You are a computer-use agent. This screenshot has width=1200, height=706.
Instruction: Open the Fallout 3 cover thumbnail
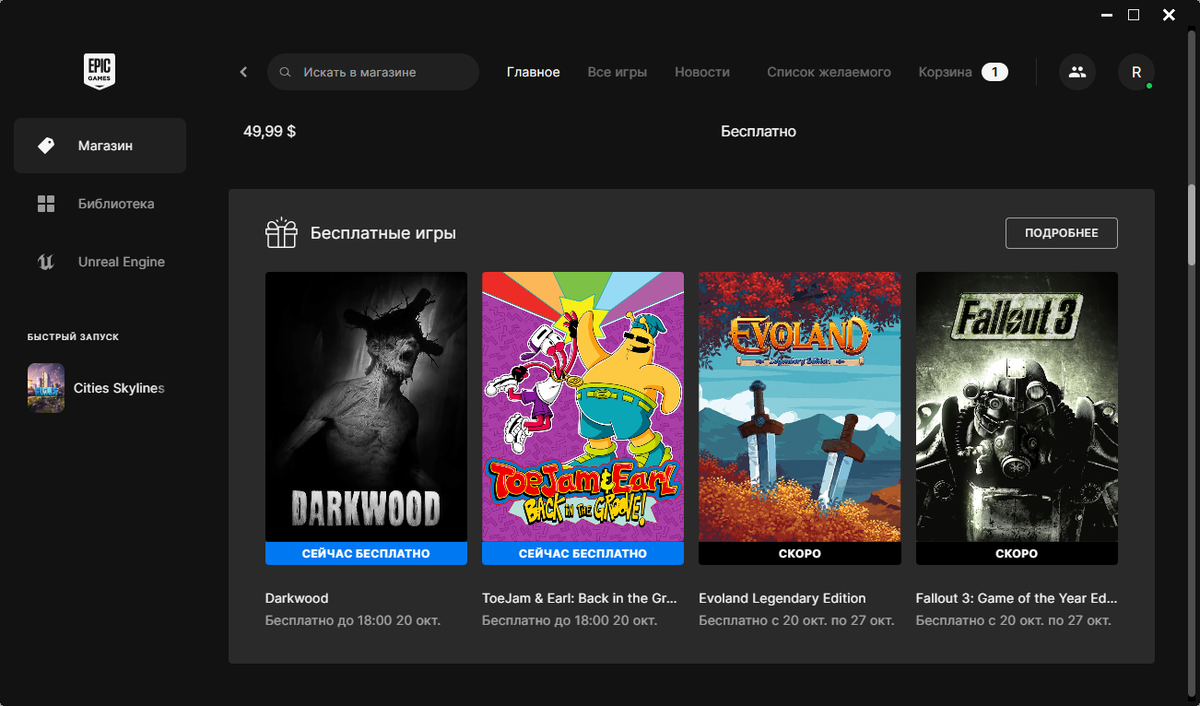(x=1017, y=407)
